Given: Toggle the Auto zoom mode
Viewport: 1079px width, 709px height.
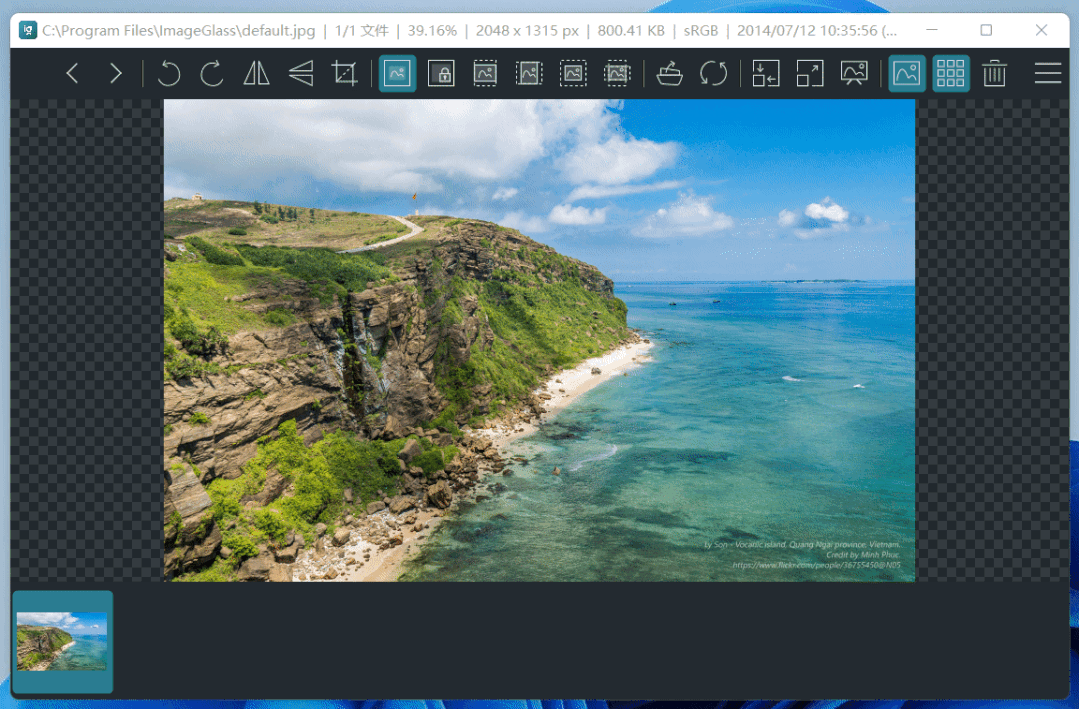Looking at the screenshot, I should click(398, 73).
